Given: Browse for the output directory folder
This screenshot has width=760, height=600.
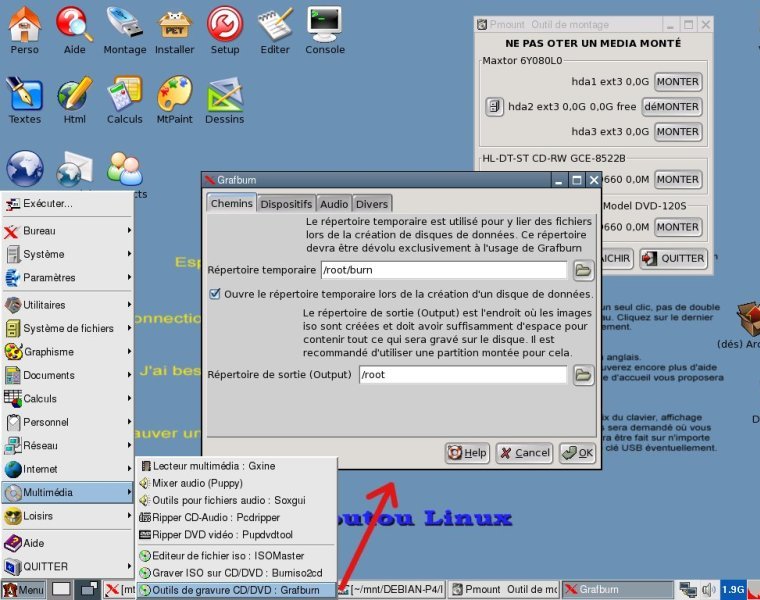Looking at the screenshot, I should click(x=583, y=375).
